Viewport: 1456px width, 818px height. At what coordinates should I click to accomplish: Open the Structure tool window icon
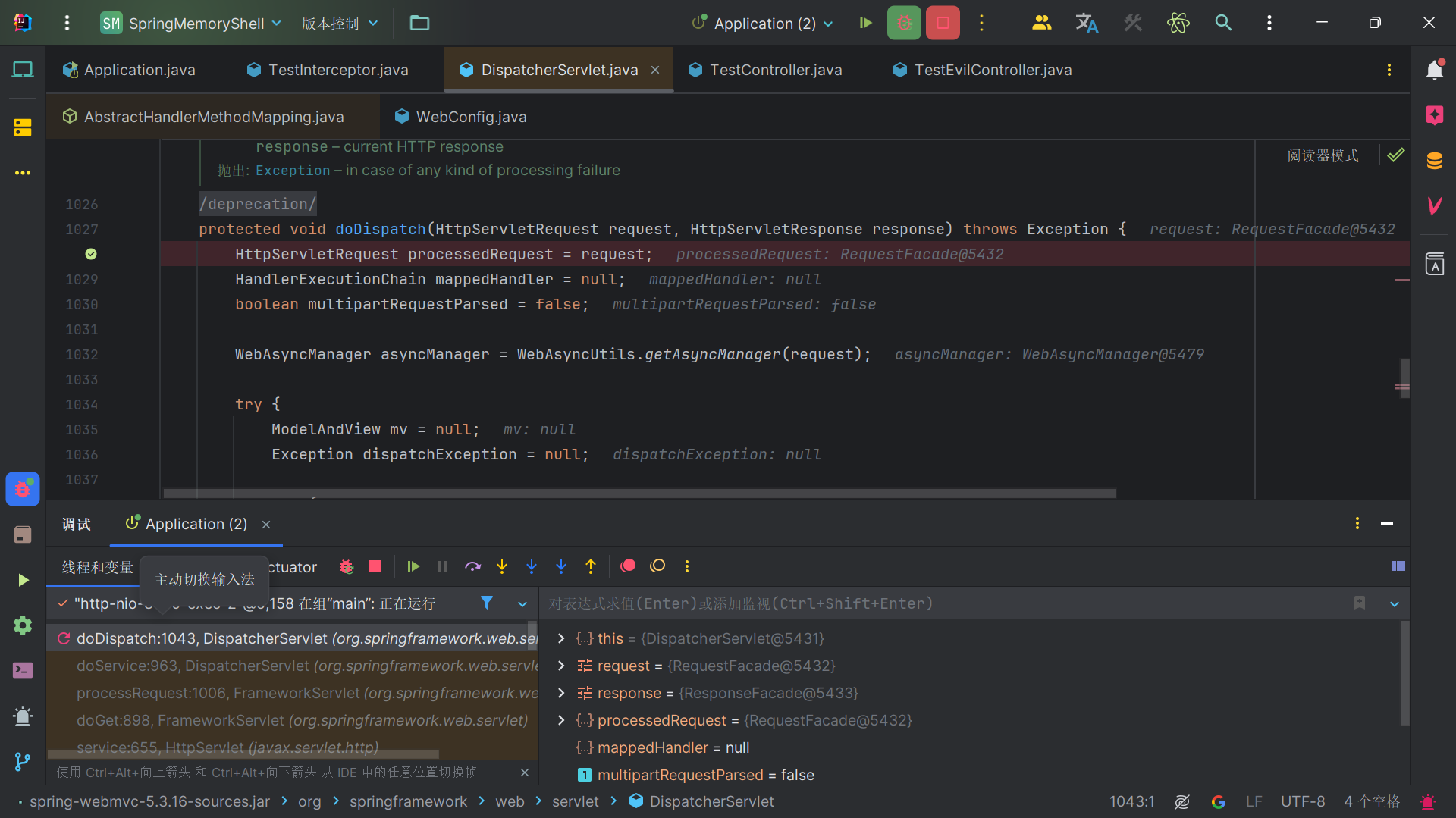tap(23, 127)
